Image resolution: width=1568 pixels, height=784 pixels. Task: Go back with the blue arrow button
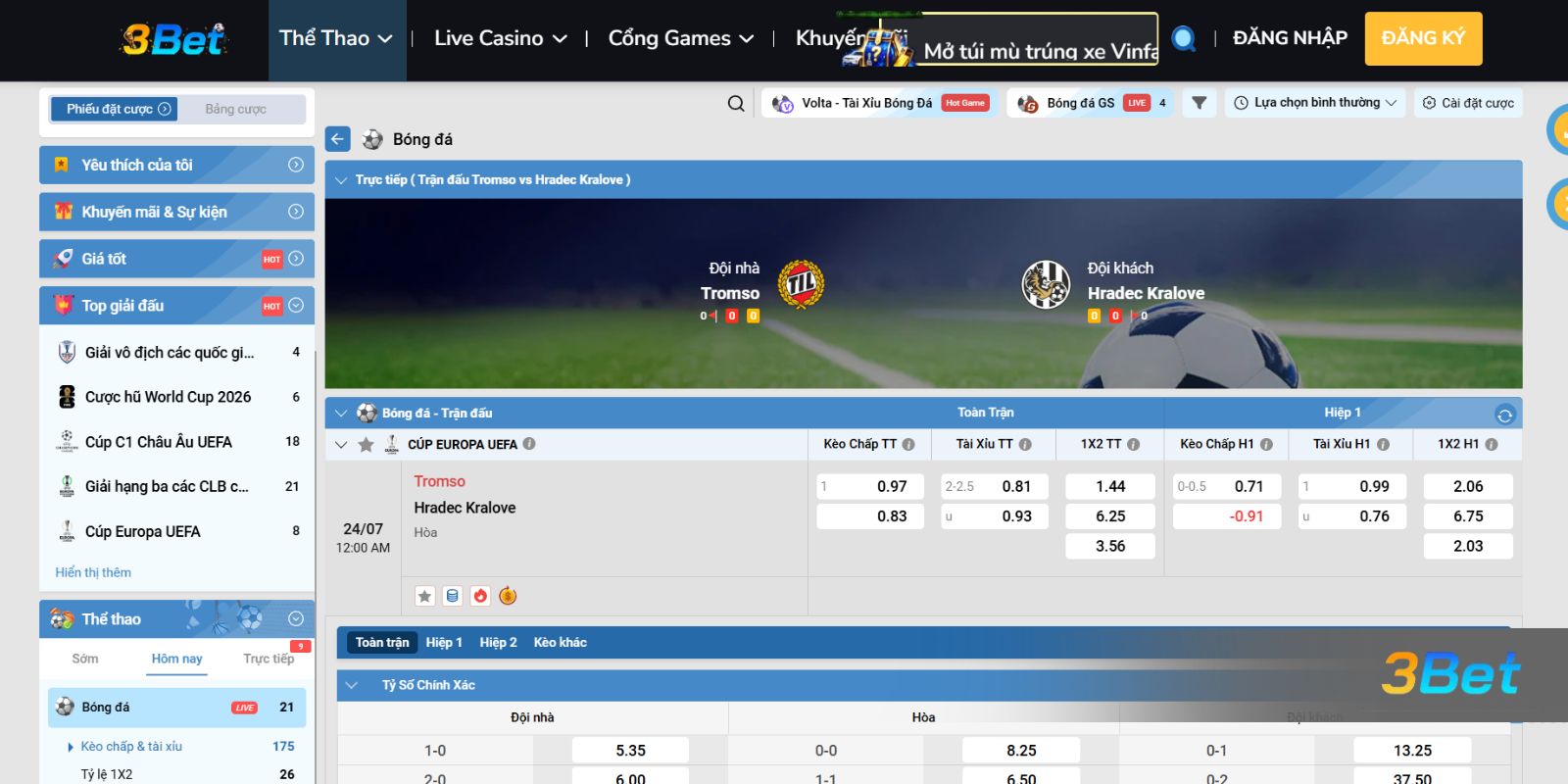(337, 139)
